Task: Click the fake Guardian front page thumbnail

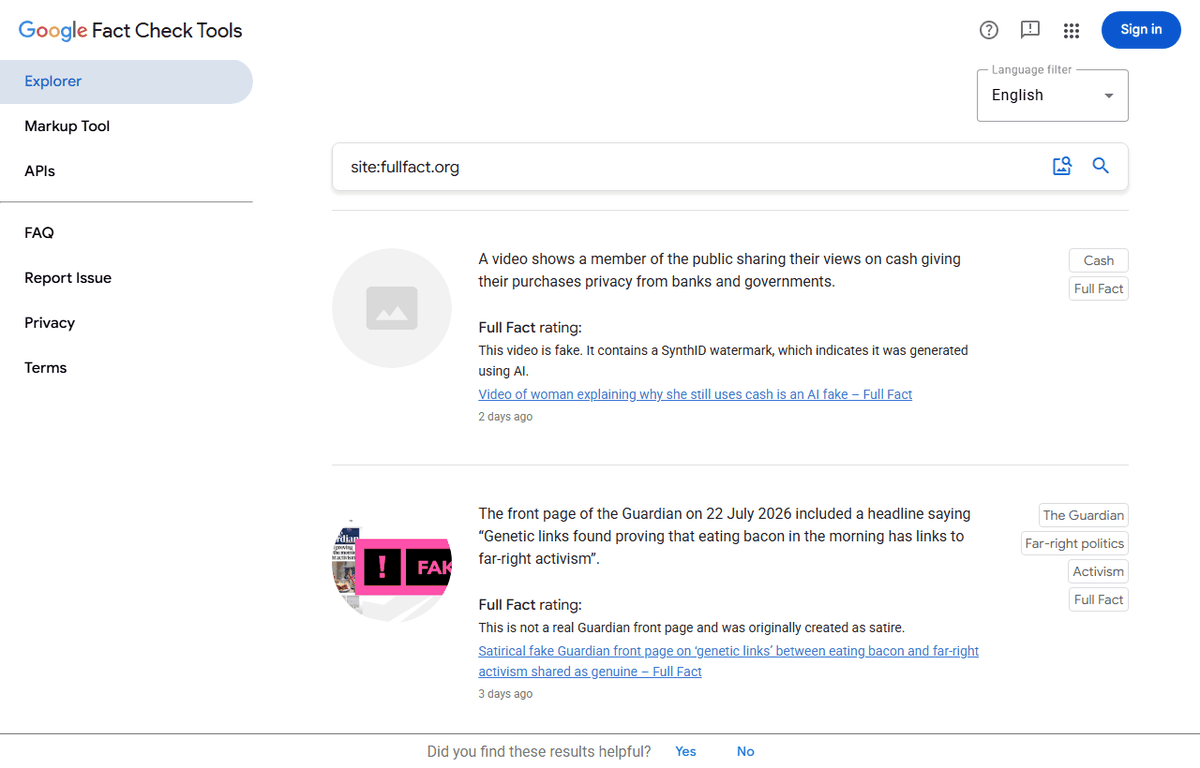Action: 392,563
